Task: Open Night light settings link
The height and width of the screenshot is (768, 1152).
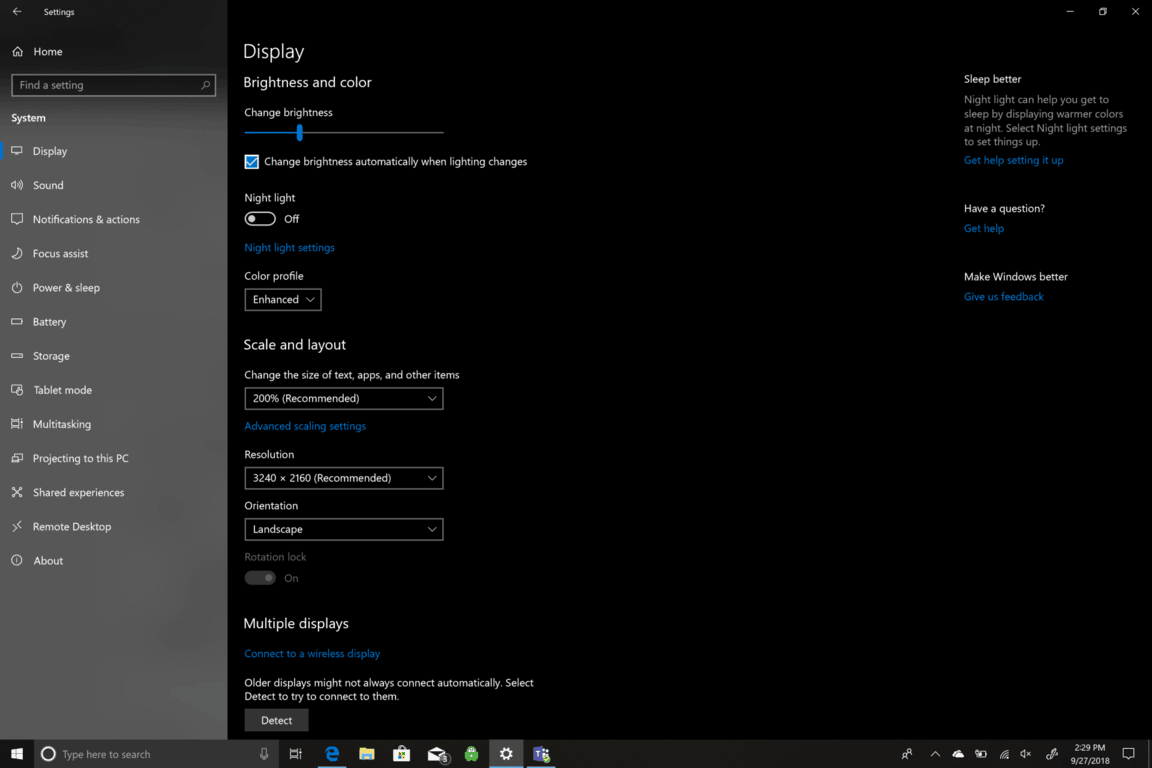Action: point(289,247)
